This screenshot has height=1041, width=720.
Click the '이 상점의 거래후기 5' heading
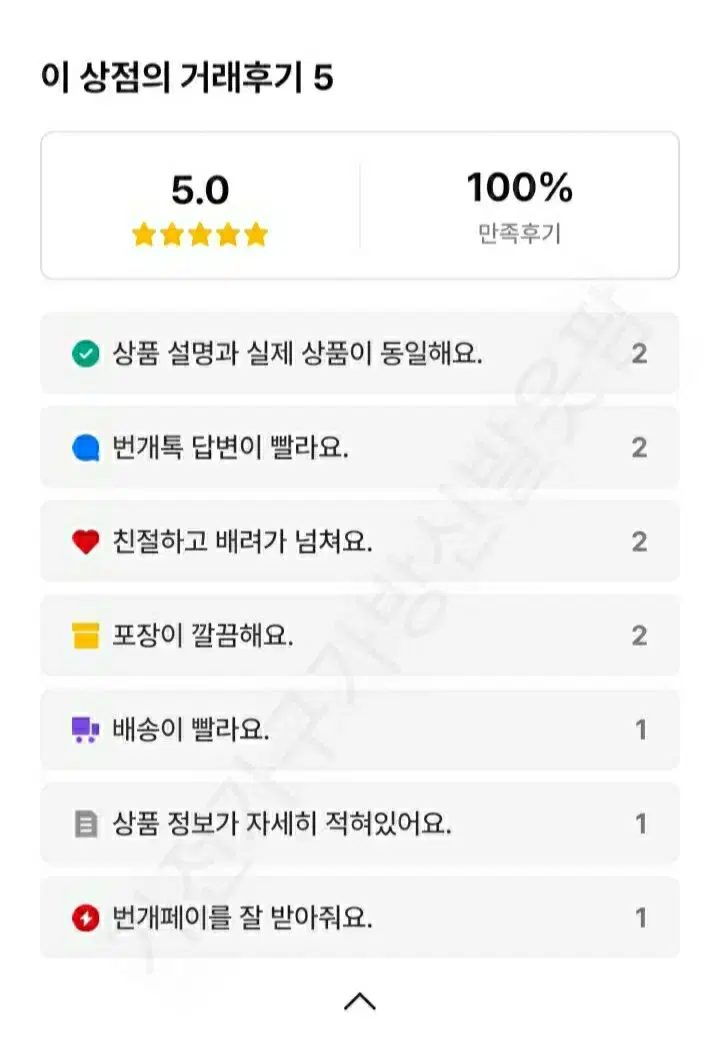click(187, 77)
